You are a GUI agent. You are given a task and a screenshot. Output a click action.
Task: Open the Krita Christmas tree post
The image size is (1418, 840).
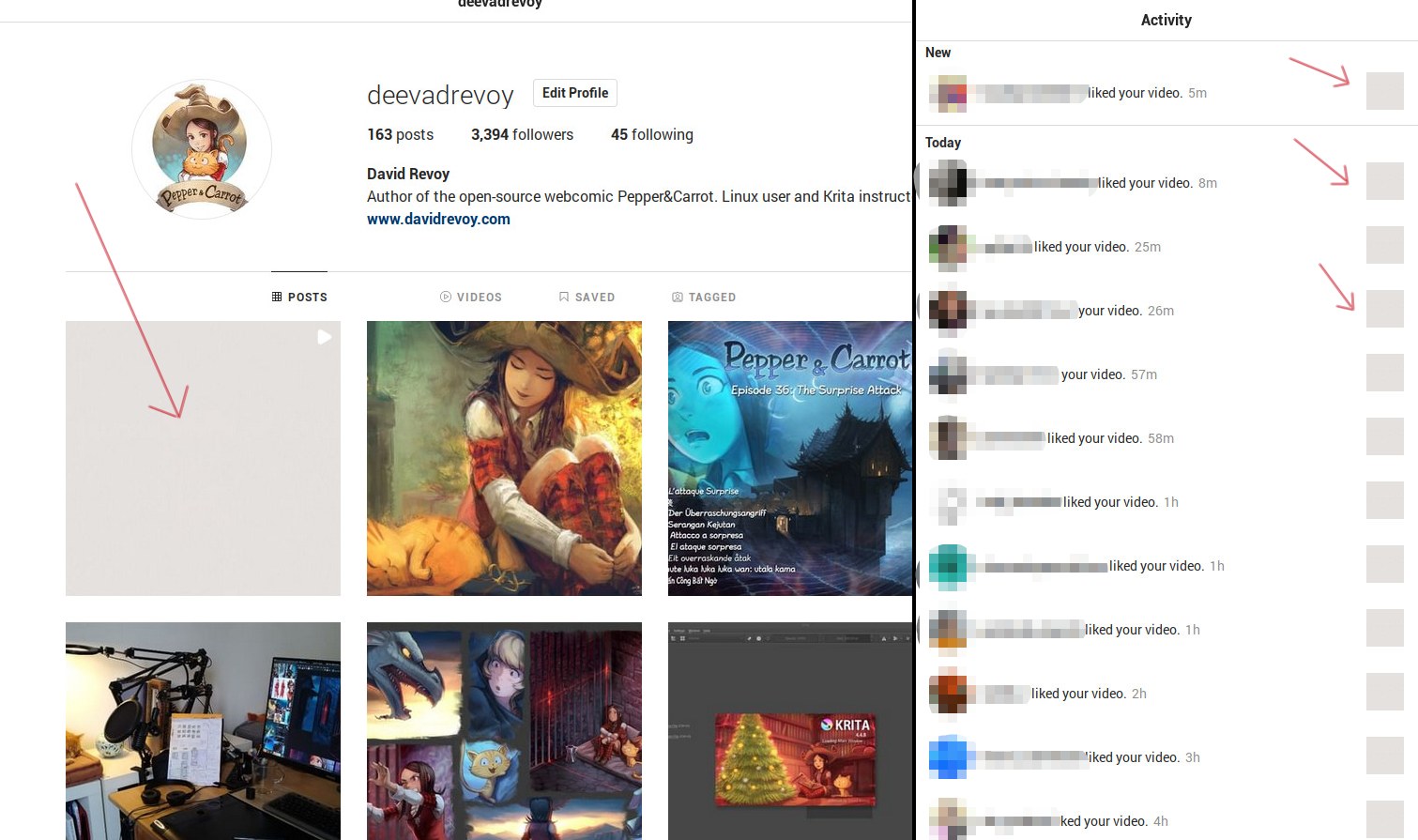click(790, 731)
